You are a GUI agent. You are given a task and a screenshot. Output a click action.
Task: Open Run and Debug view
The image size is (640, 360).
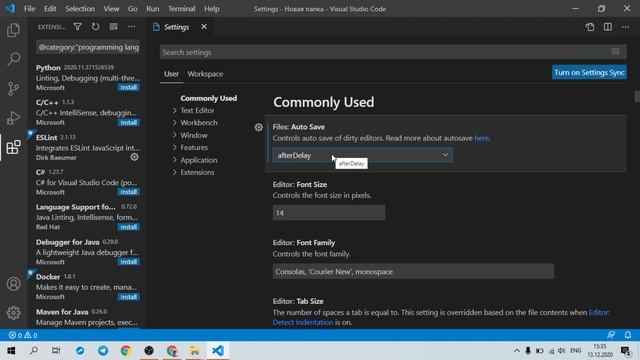point(13,118)
